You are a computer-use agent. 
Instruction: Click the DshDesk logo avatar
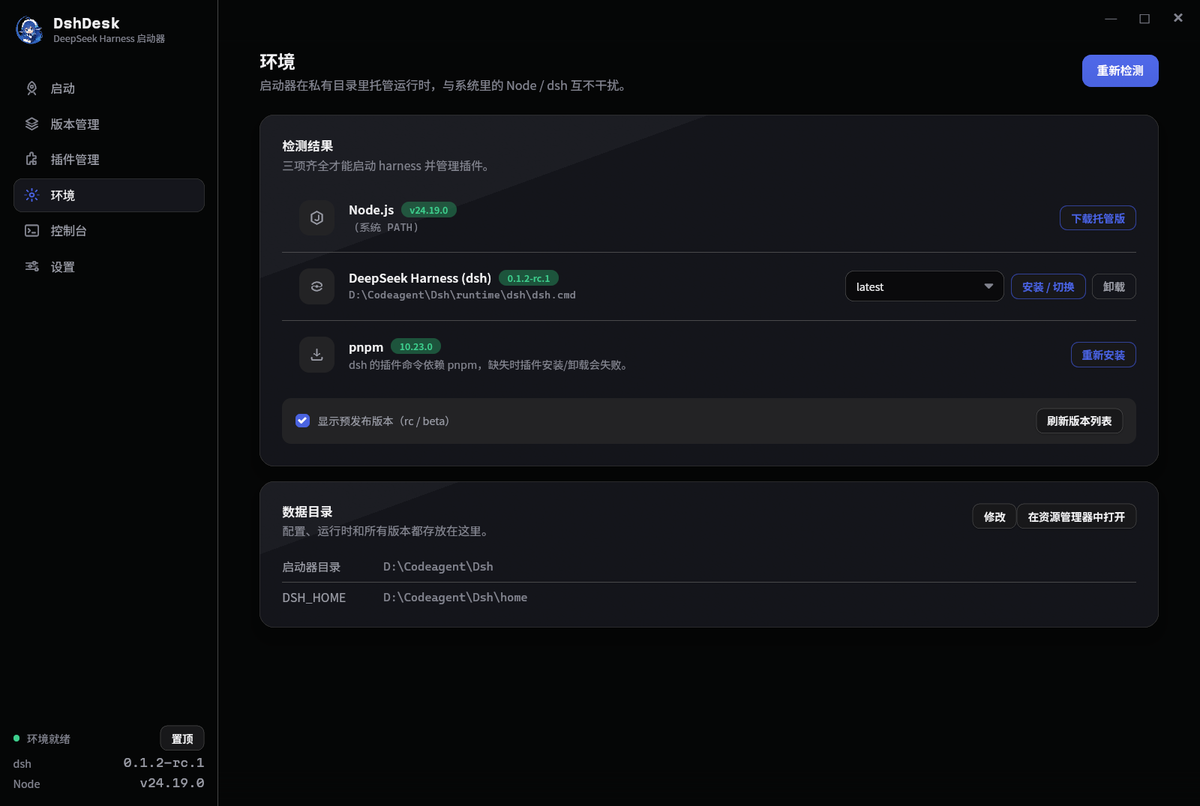pyautogui.click(x=29, y=30)
